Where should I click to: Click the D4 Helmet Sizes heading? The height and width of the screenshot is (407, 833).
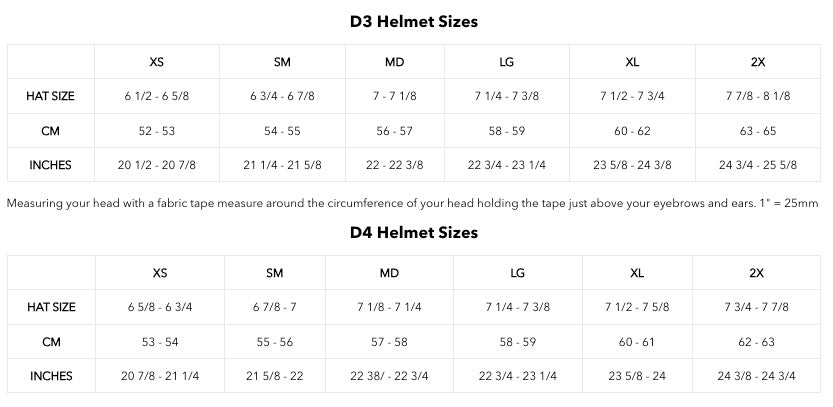(x=414, y=233)
